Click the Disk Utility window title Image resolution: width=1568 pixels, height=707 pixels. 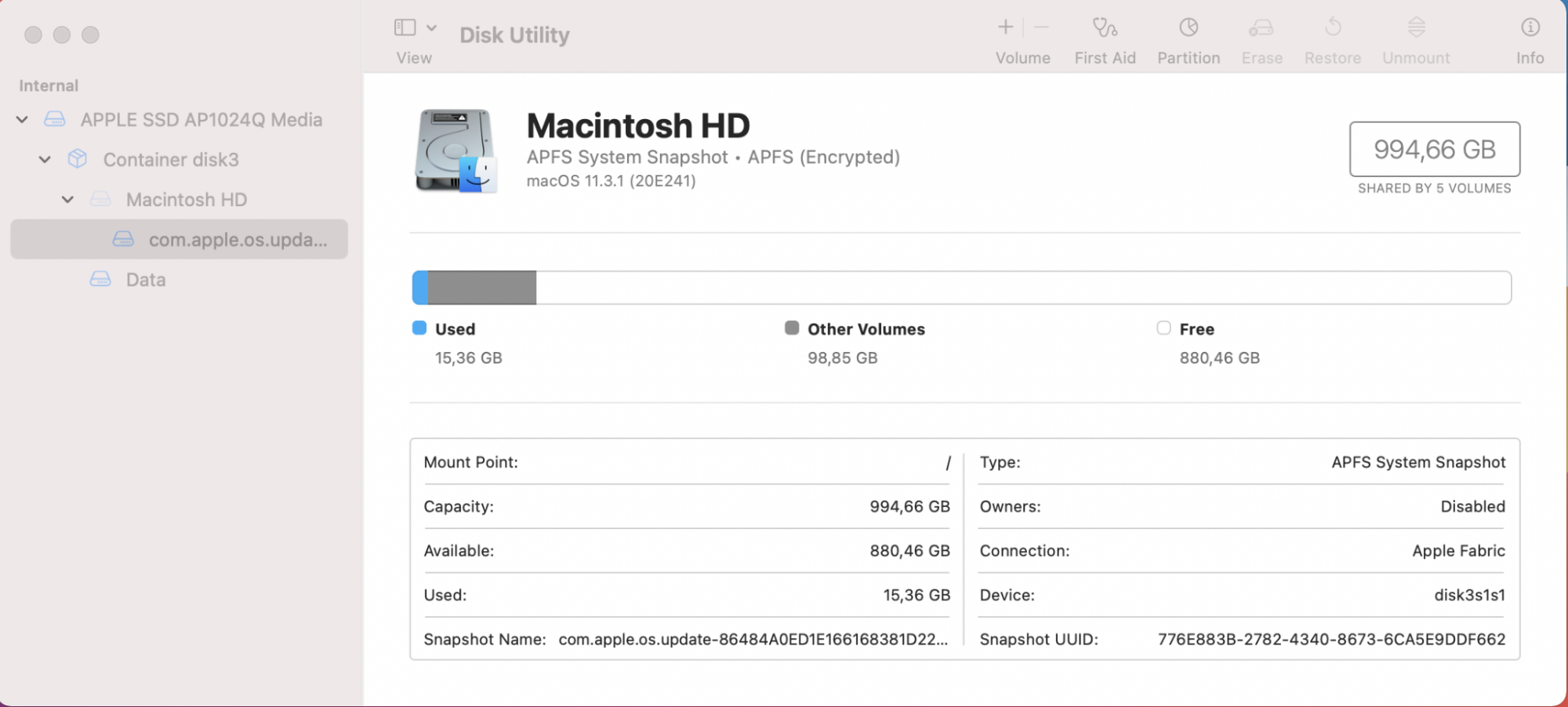(514, 35)
